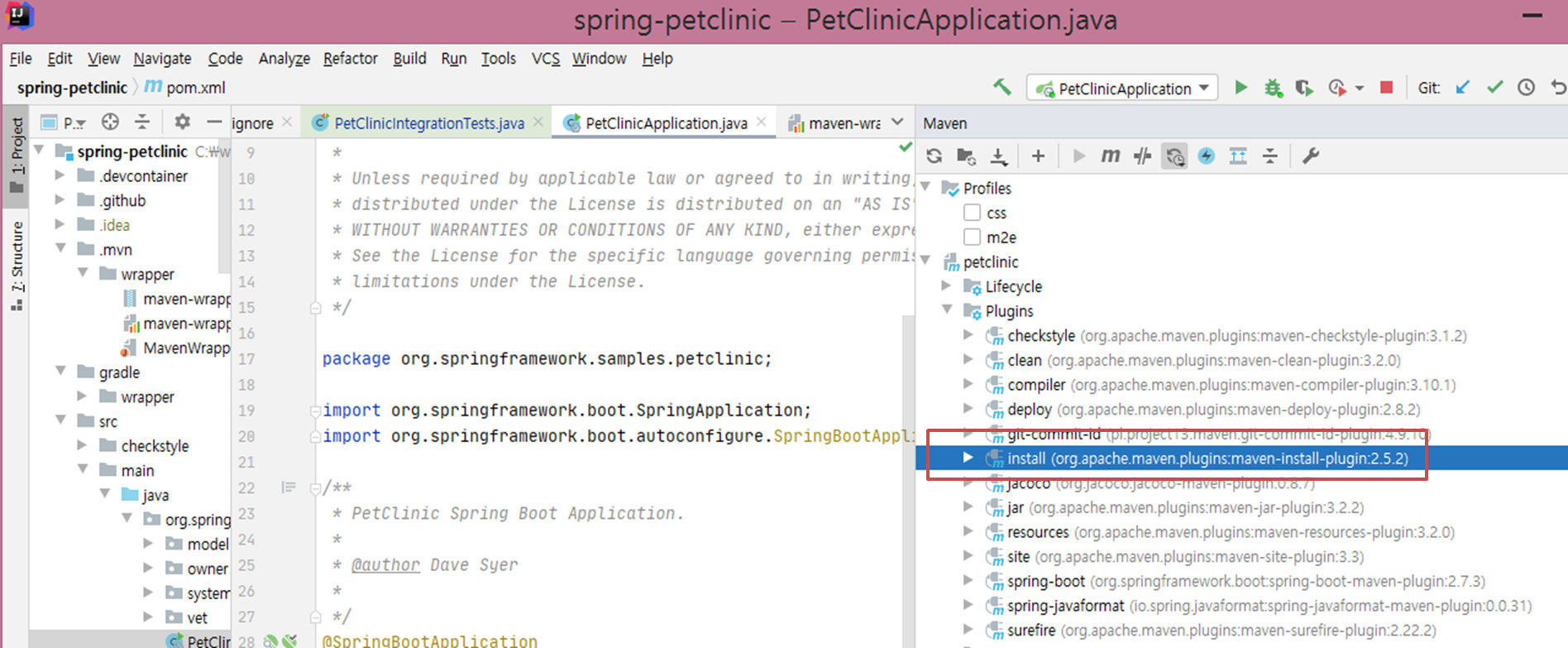The image size is (1568, 648).
Task: Open the Run with profiler dropdown arrow
Action: click(x=1360, y=88)
